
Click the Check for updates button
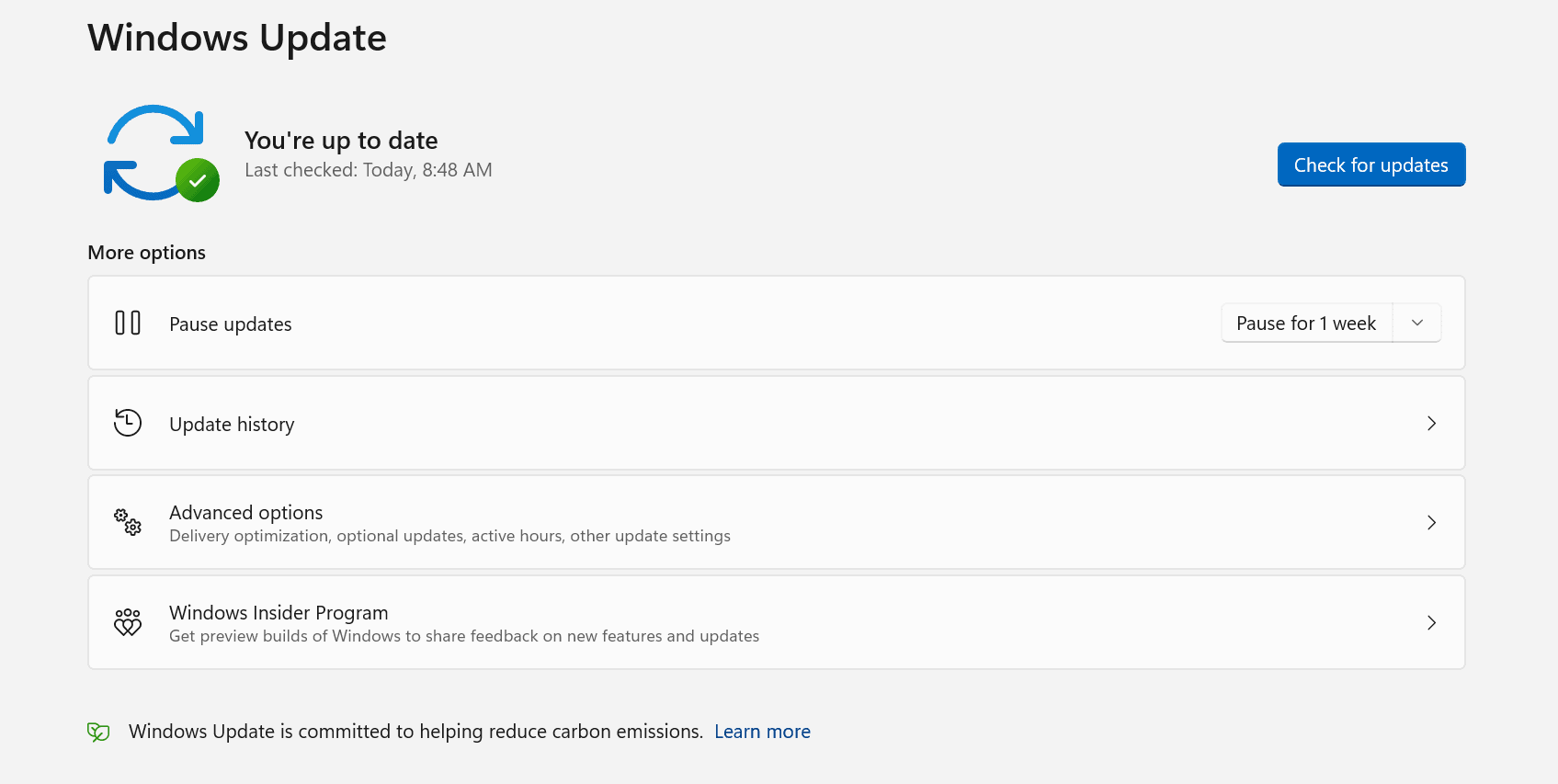tap(1370, 165)
